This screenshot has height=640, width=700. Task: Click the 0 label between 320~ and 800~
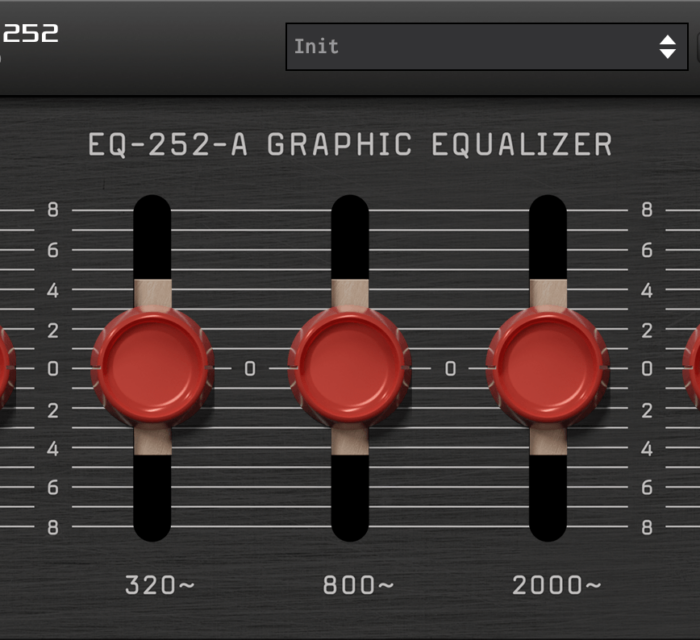(x=250, y=369)
